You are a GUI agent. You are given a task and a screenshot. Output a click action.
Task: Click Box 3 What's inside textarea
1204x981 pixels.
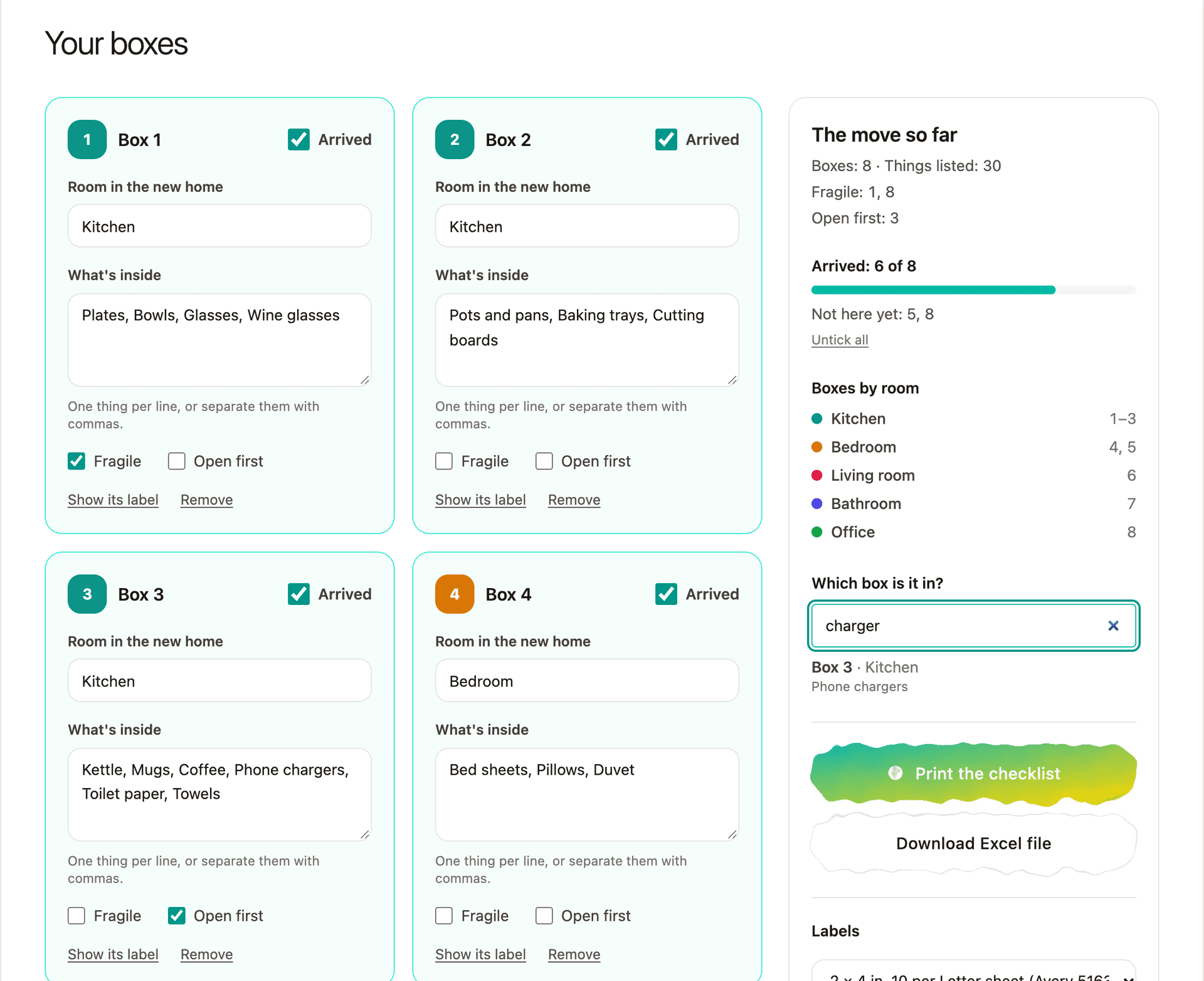[219, 794]
